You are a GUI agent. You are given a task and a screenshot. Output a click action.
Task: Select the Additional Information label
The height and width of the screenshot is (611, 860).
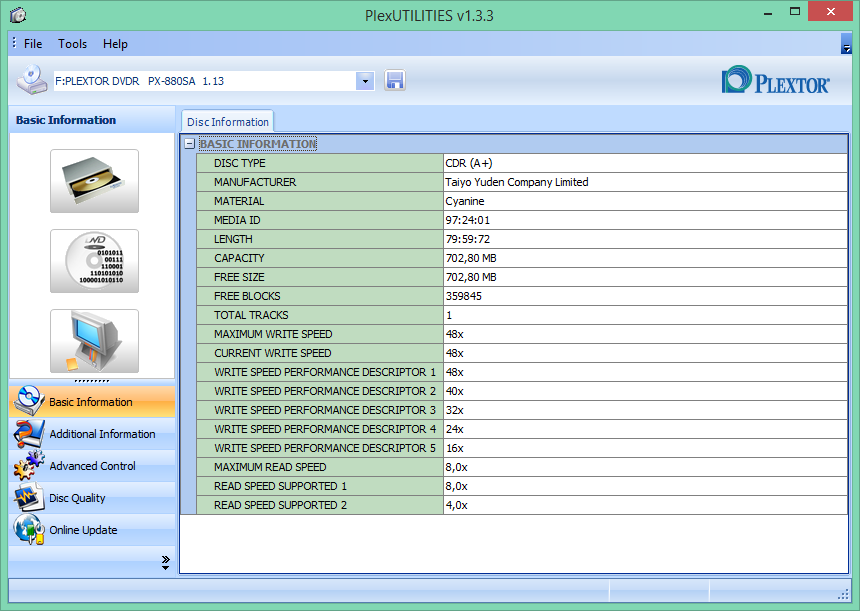pyautogui.click(x=103, y=434)
